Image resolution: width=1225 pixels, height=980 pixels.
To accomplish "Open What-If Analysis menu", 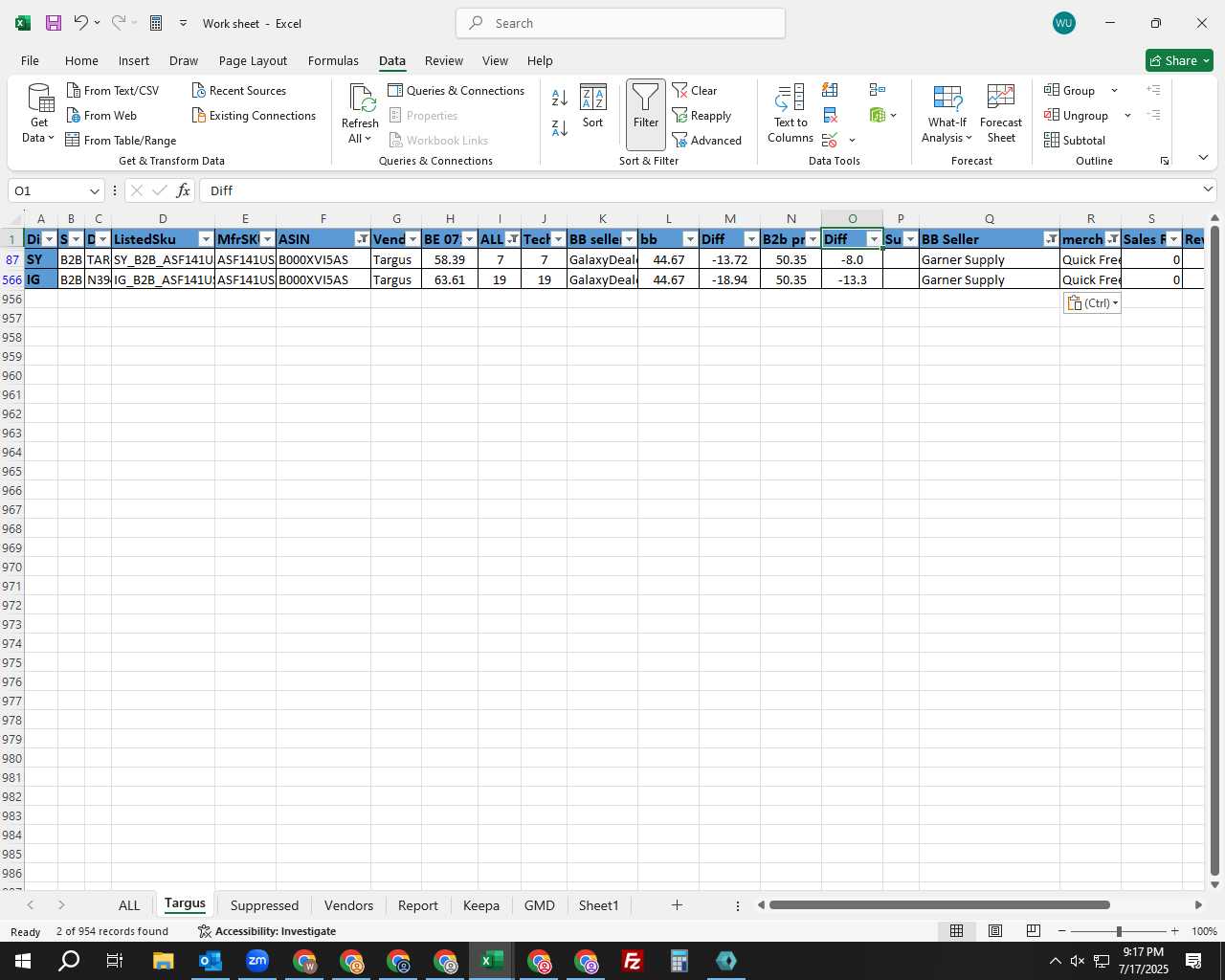I will [947, 114].
